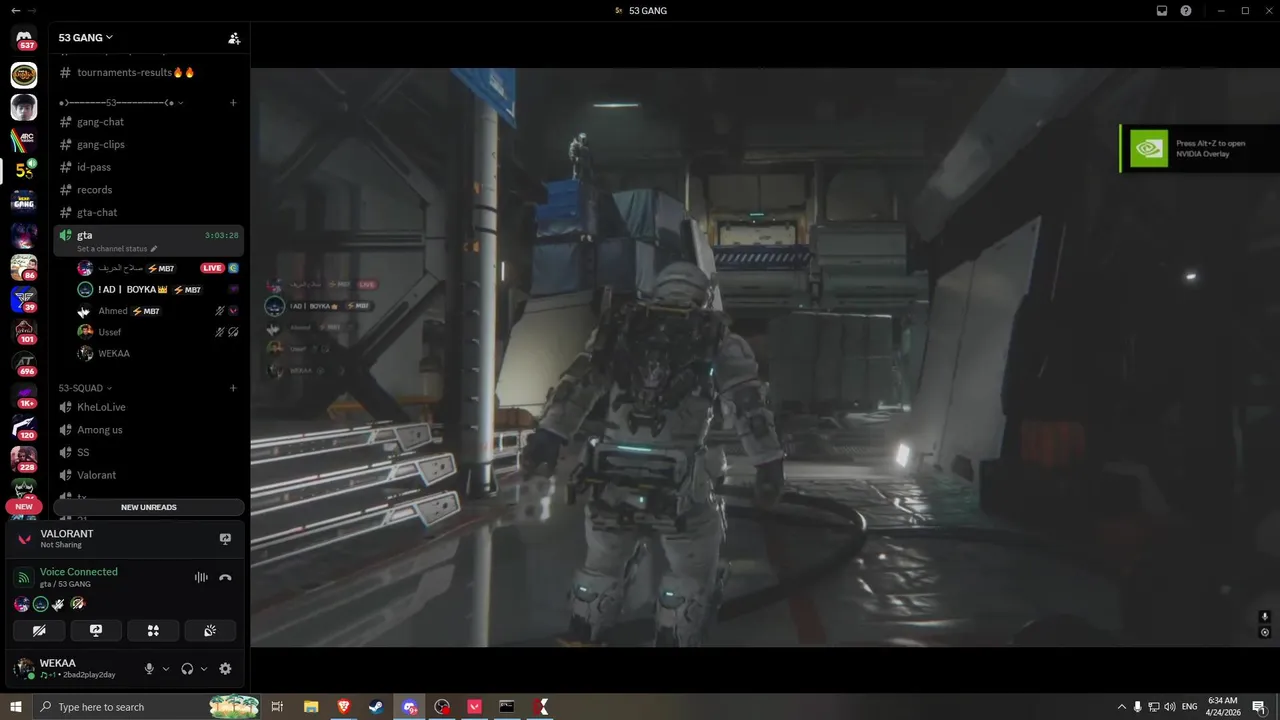Open the server icon with 101 badge
The width and height of the screenshot is (1280, 720).
click(x=24, y=331)
